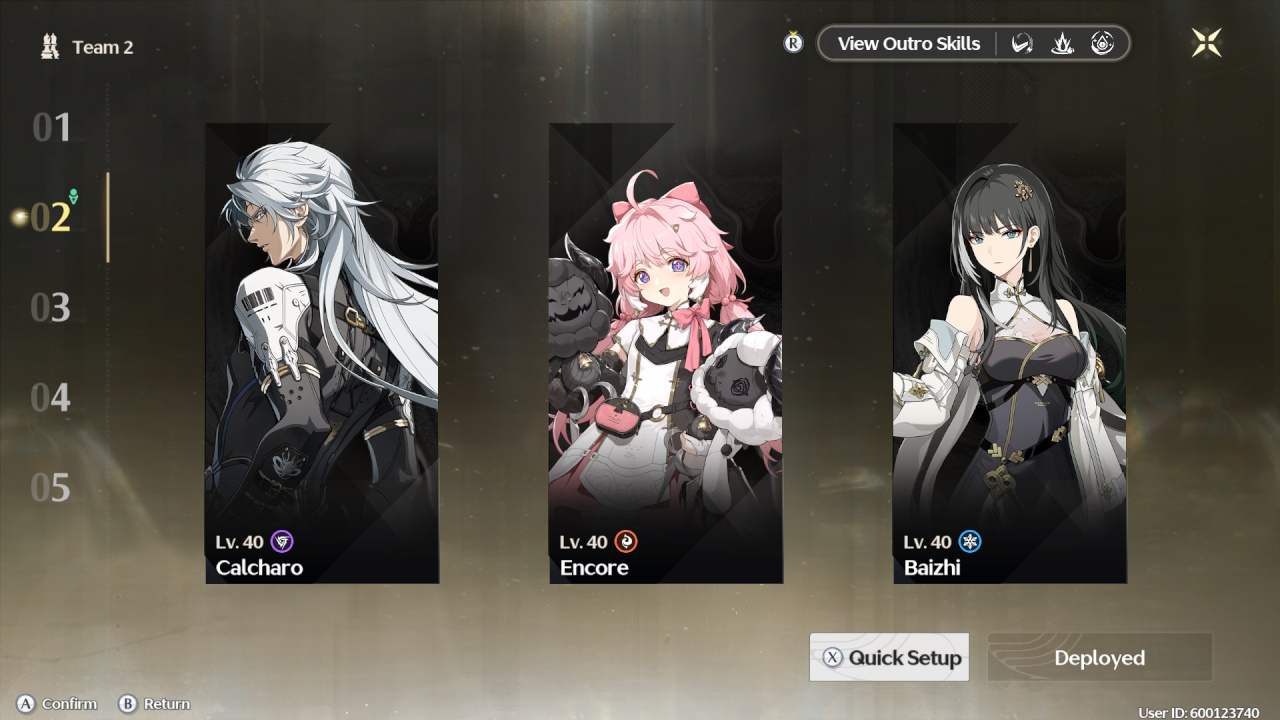This screenshot has height=720, width=1280.
Task: Click the first outro skill icon
Action: 1022,44
